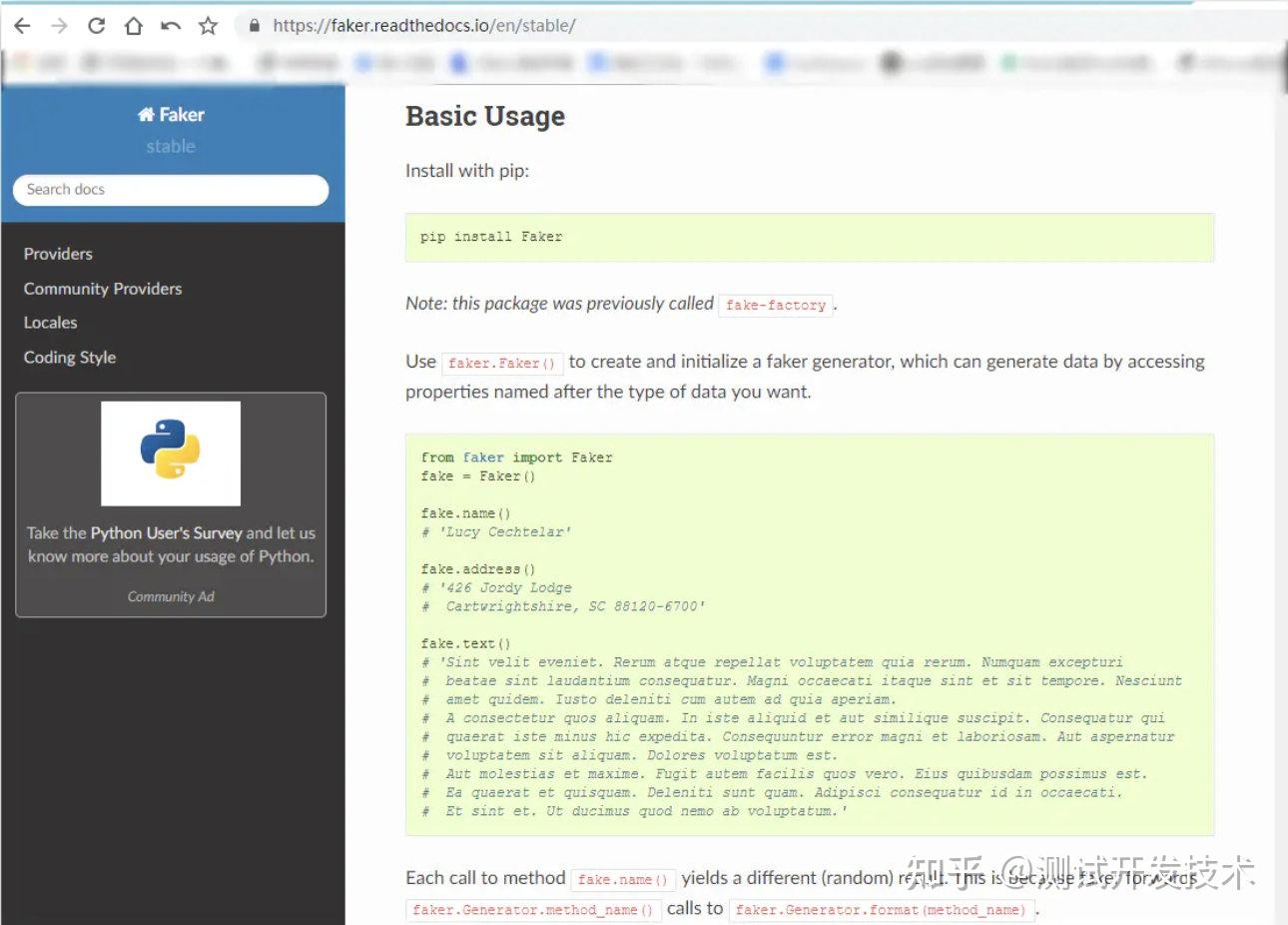
Task: Open the Locales sidebar entry
Action: 50,323
